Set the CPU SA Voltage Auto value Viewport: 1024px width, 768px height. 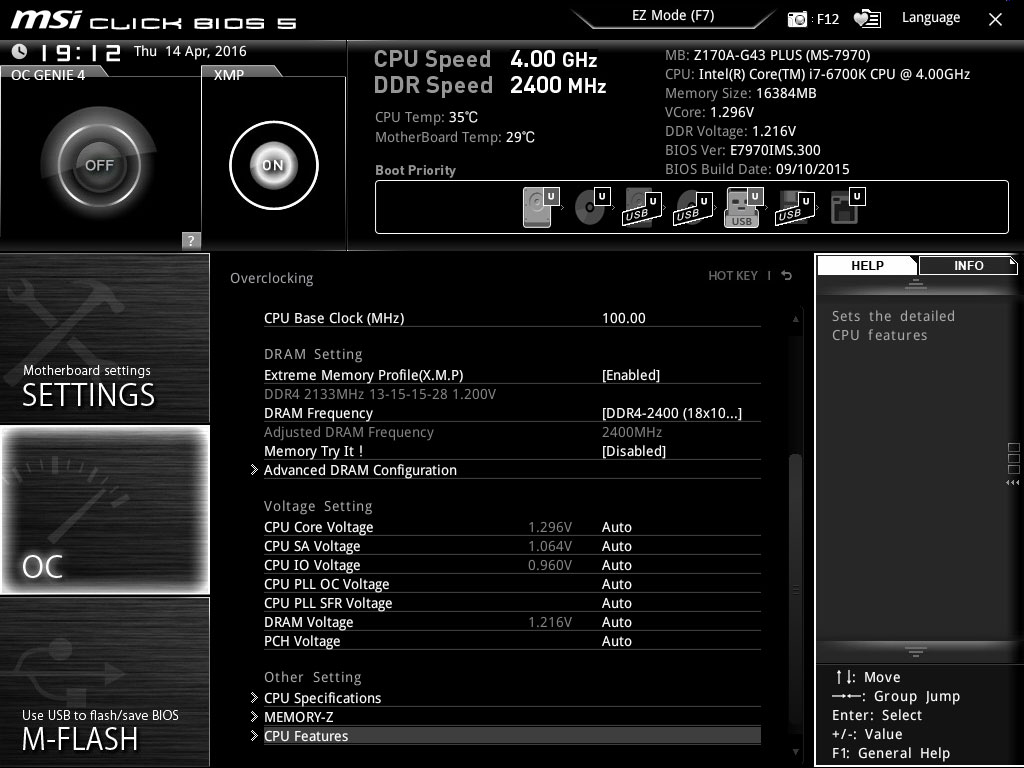[x=616, y=546]
